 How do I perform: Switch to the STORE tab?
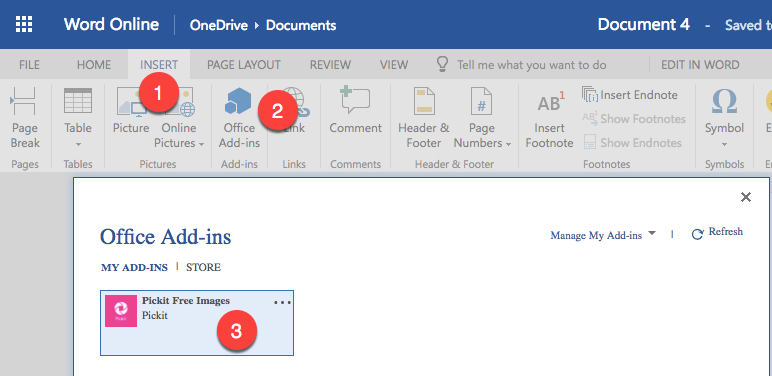203,268
